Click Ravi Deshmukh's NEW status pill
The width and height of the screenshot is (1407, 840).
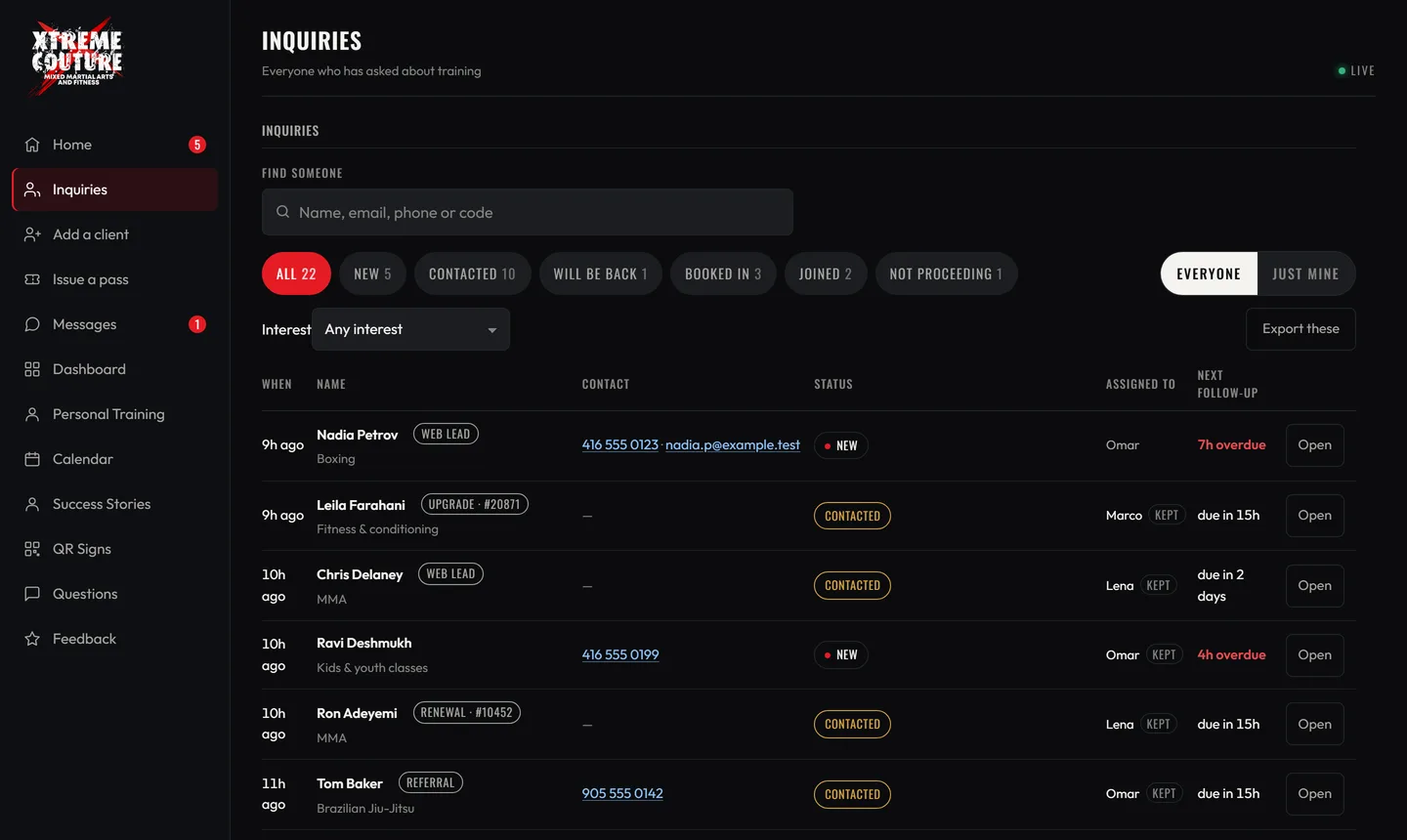tap(841, 654)
